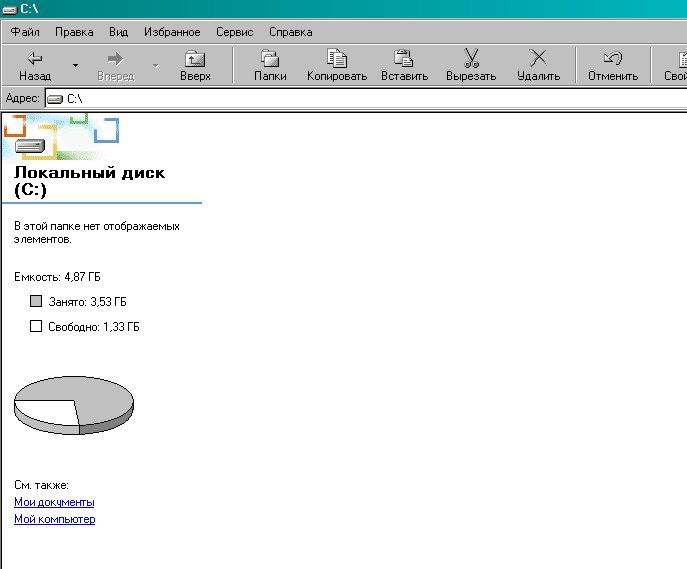Open the Правка menu
Screen dimensions: 687x569
(x=74, y=32)
